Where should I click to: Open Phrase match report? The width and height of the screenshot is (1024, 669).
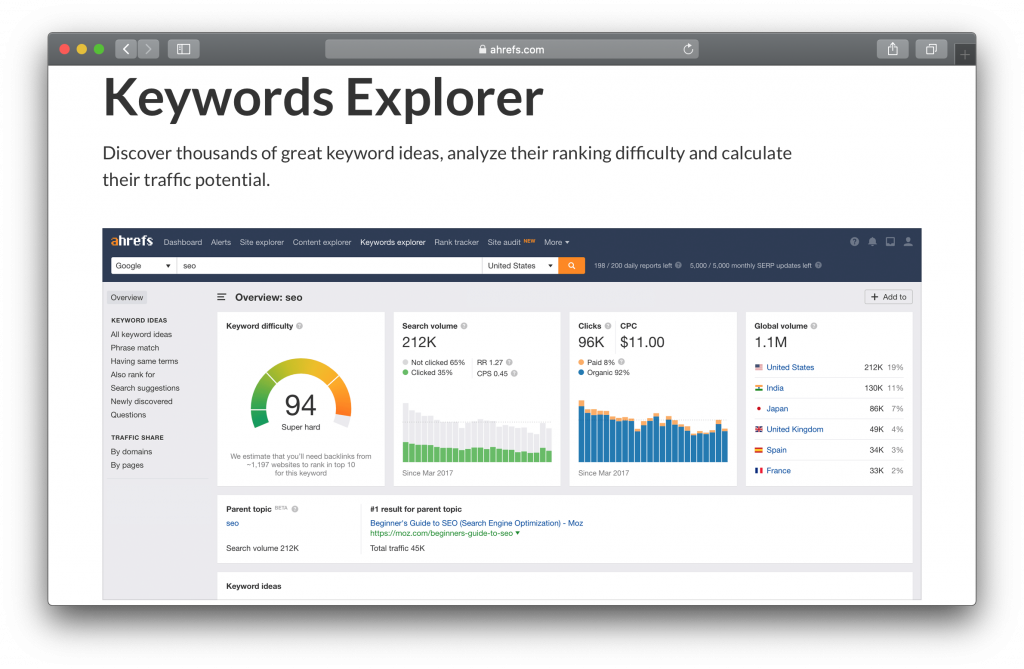click(135, 348)
